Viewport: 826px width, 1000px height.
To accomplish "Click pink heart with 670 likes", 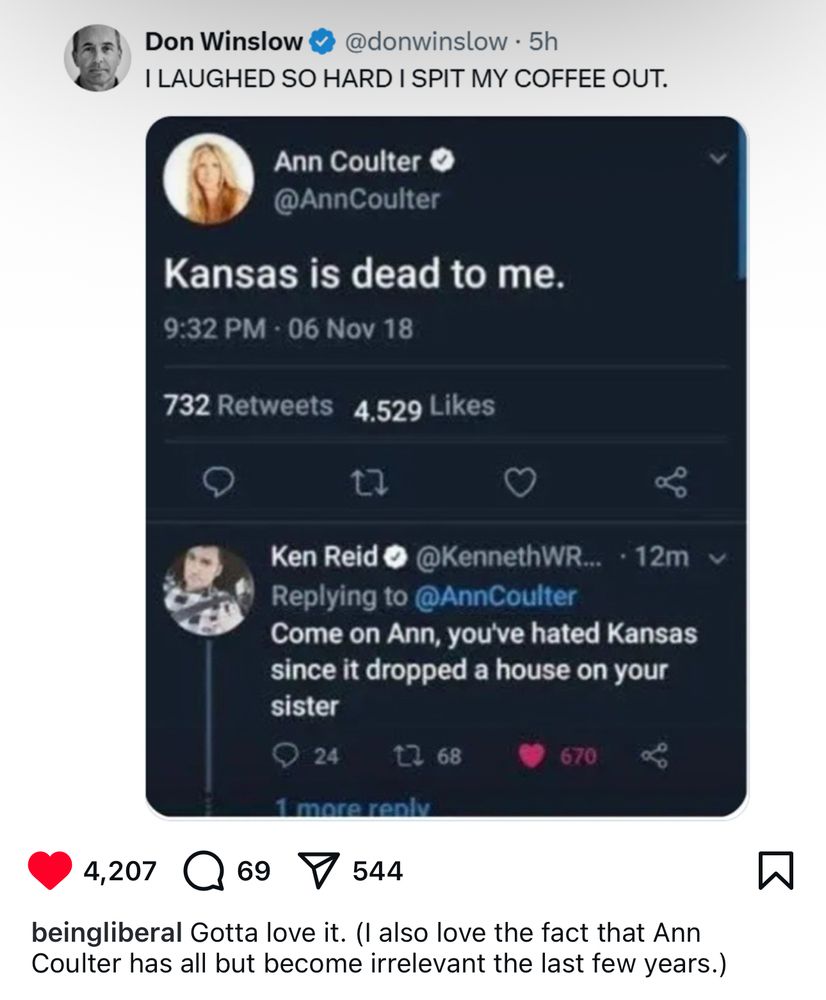I will coord(531,756).
